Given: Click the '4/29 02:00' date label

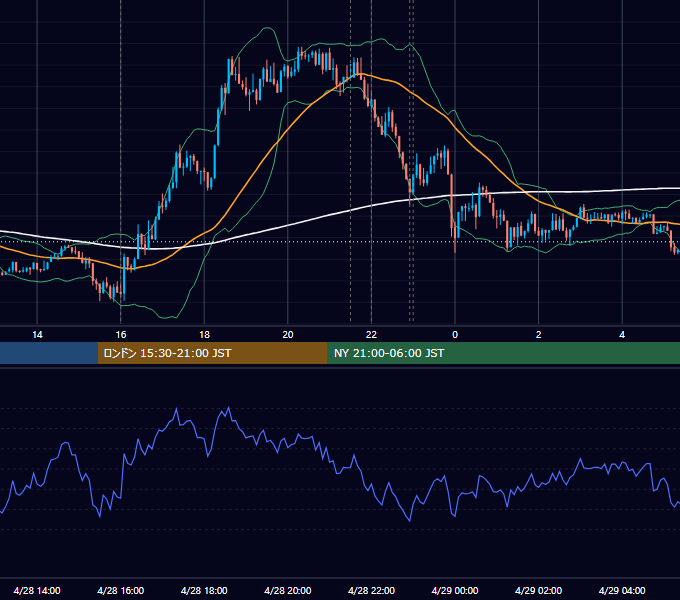Looking at the screenshot, I should 538,590.
